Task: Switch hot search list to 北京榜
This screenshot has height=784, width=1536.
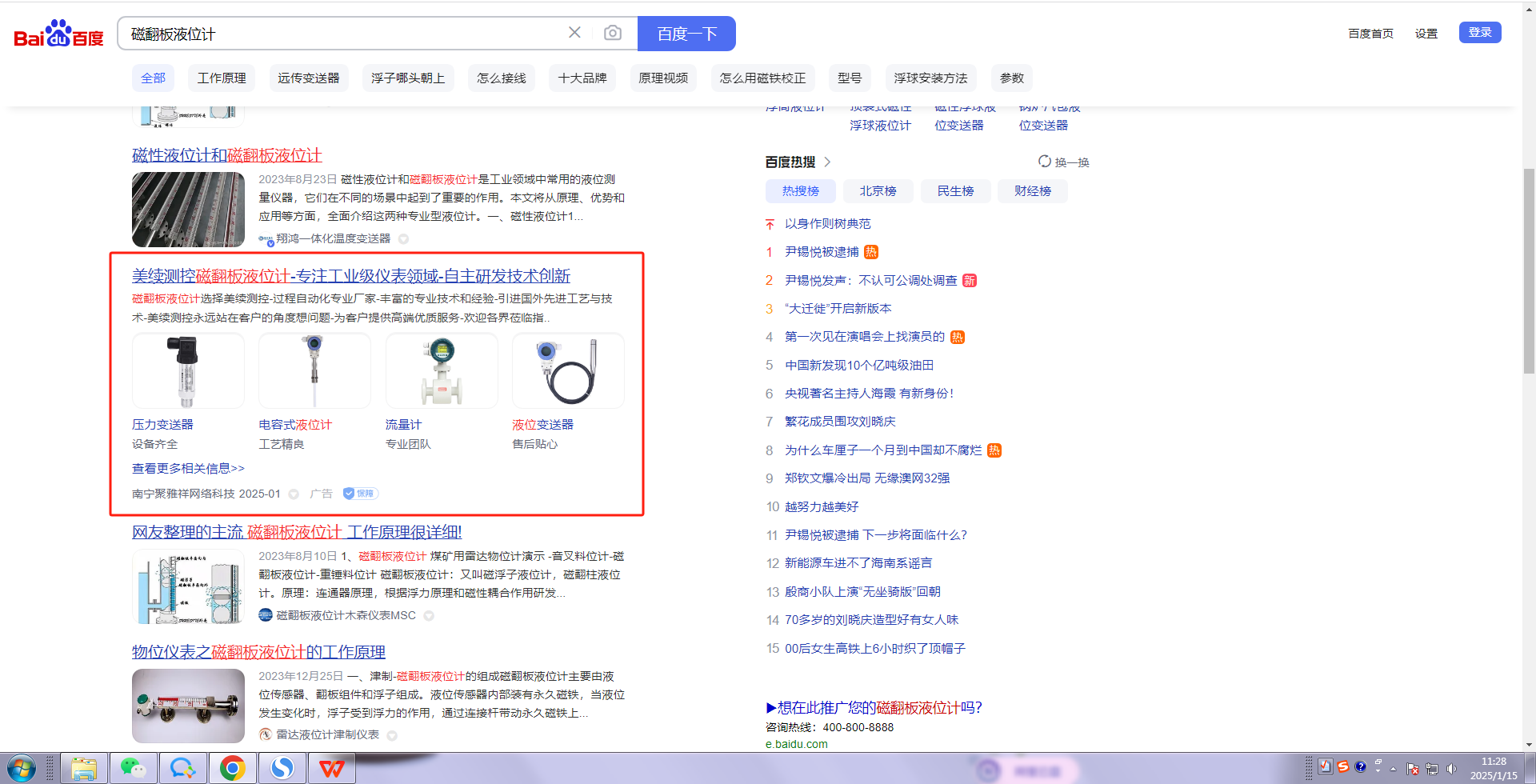Action: (878, 191)
